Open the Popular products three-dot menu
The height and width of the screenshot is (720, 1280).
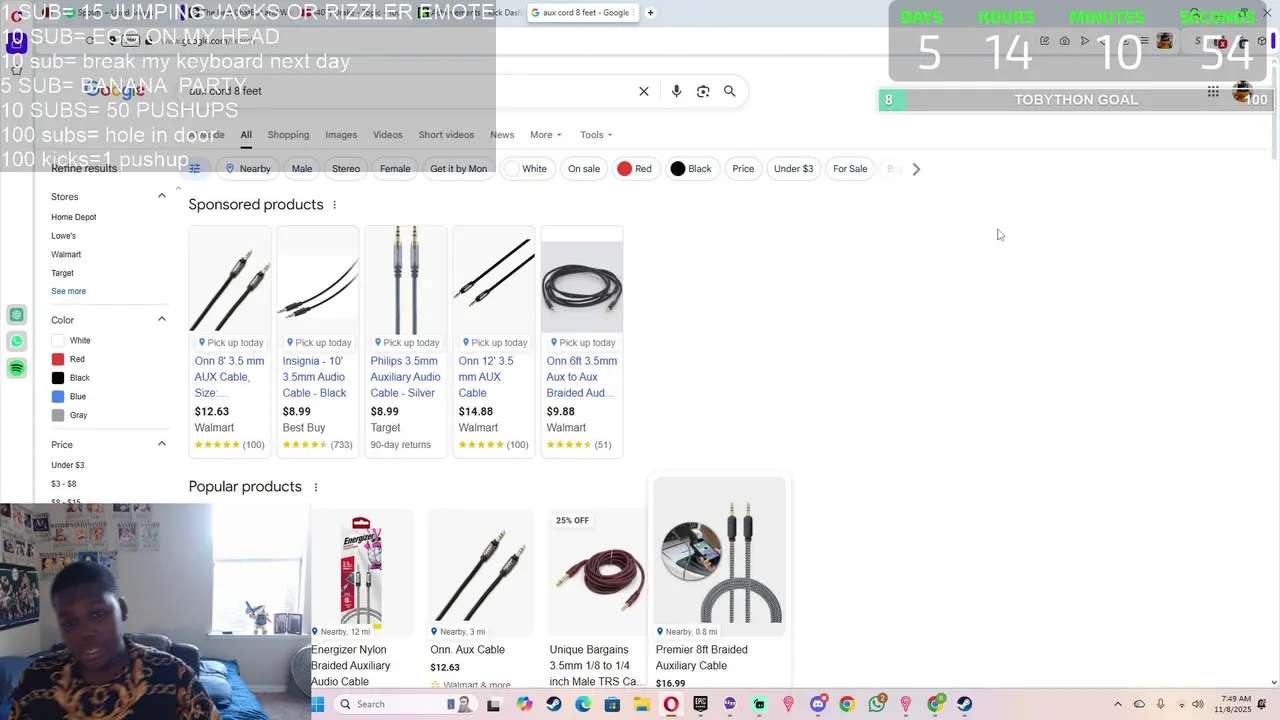316,487
